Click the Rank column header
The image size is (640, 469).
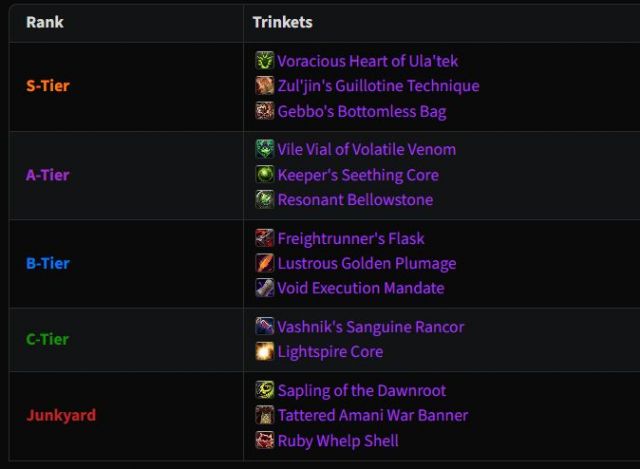point(45,22)
